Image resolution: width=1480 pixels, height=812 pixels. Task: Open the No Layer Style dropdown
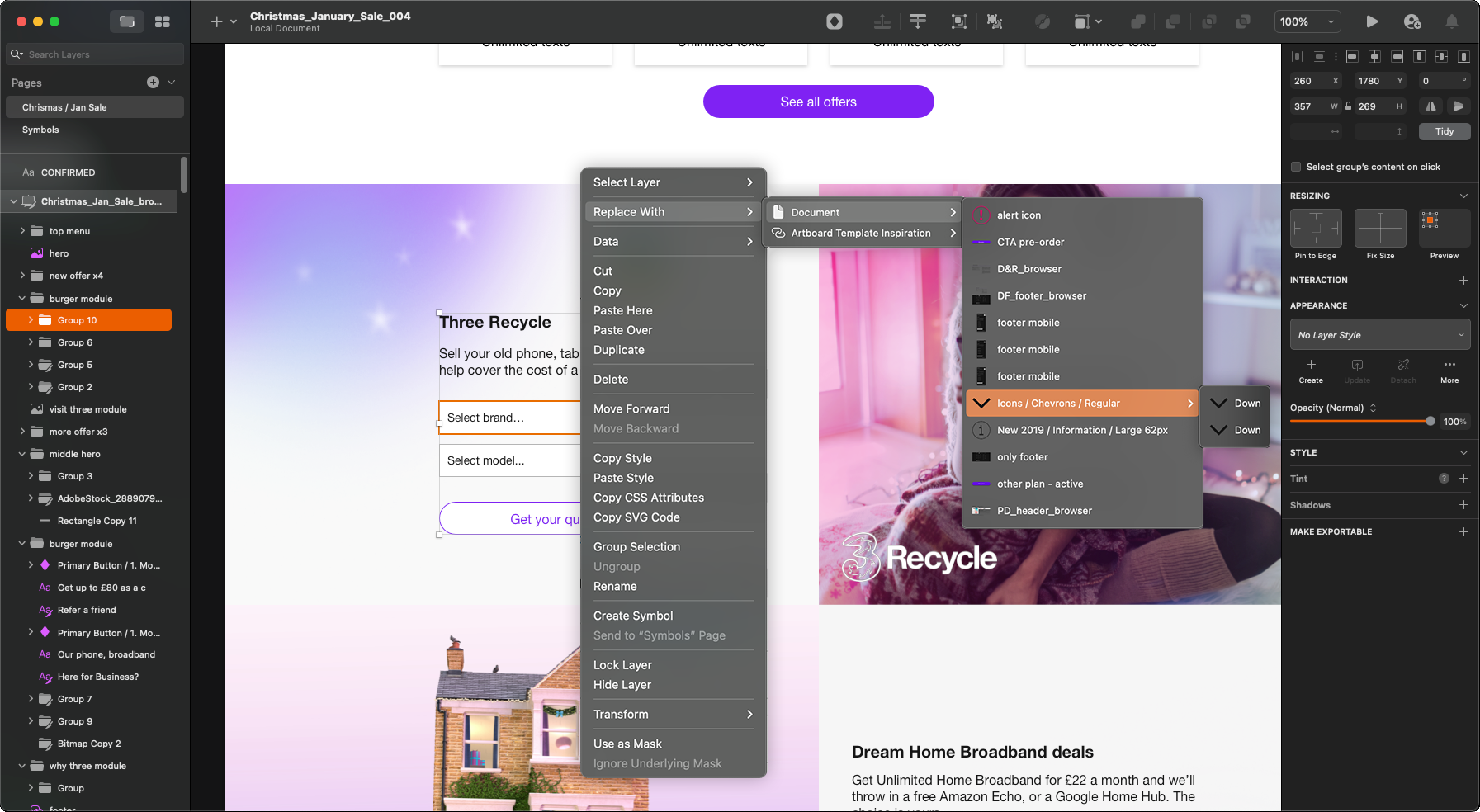point(1379,335)
